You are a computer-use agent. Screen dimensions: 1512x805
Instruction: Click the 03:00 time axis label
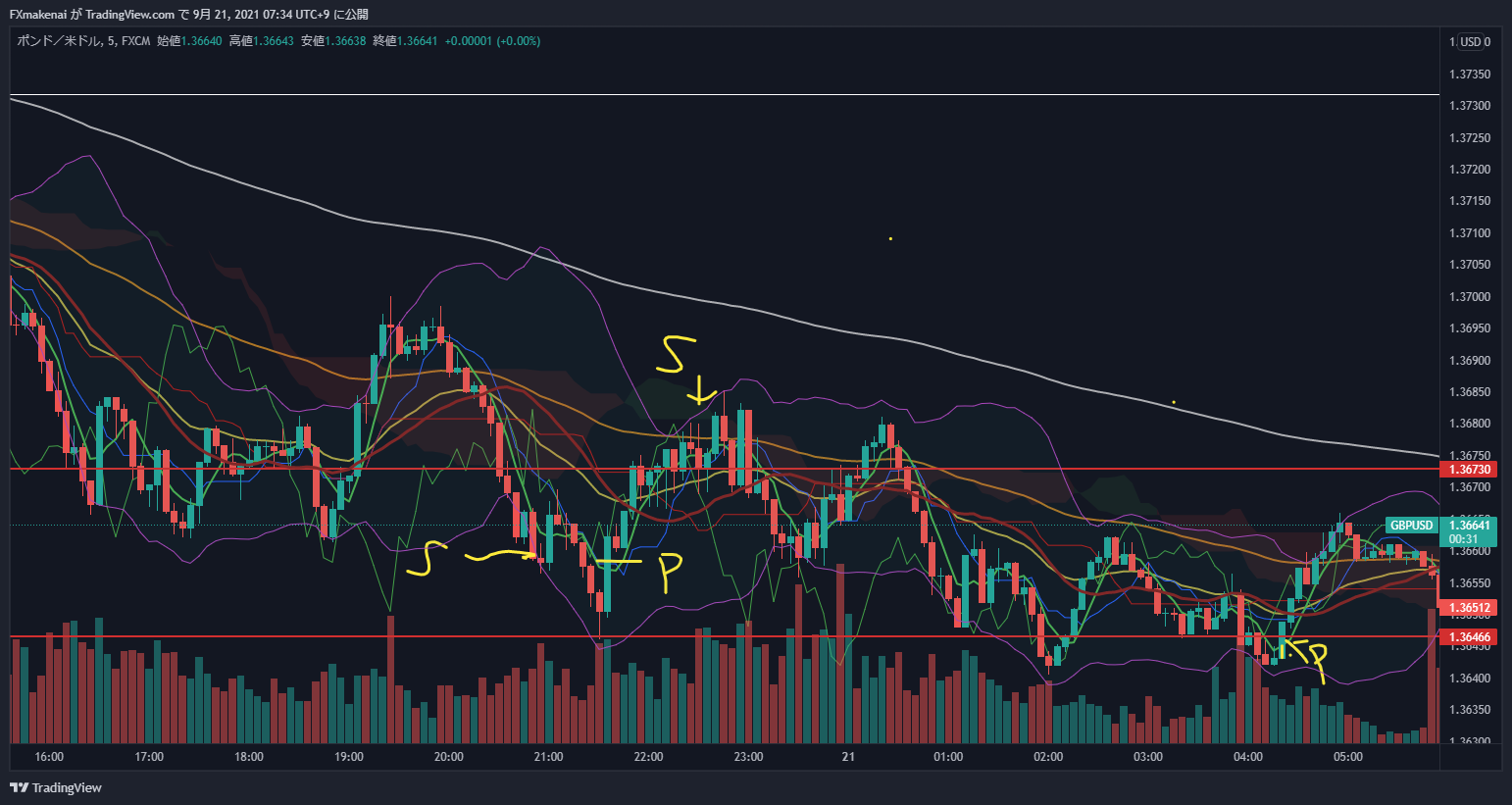click(x=1148, y=757)
